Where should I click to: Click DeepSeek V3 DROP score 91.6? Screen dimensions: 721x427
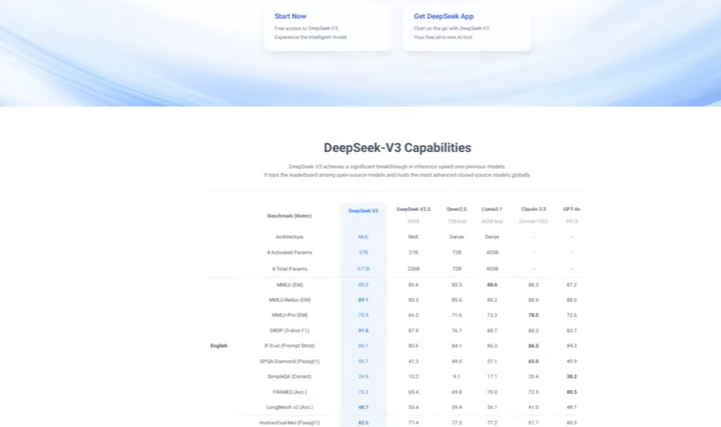tap(363, 330)
